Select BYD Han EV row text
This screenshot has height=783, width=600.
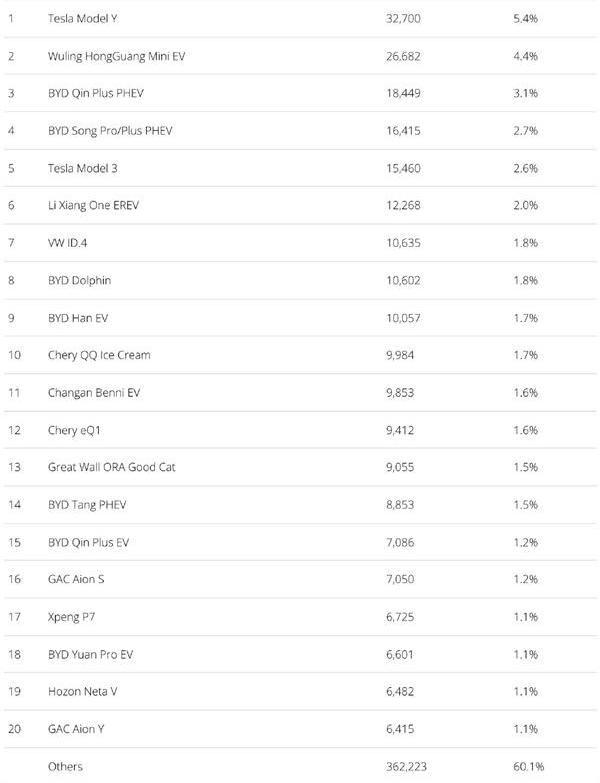pyautogui.click(x=78, y=318)
